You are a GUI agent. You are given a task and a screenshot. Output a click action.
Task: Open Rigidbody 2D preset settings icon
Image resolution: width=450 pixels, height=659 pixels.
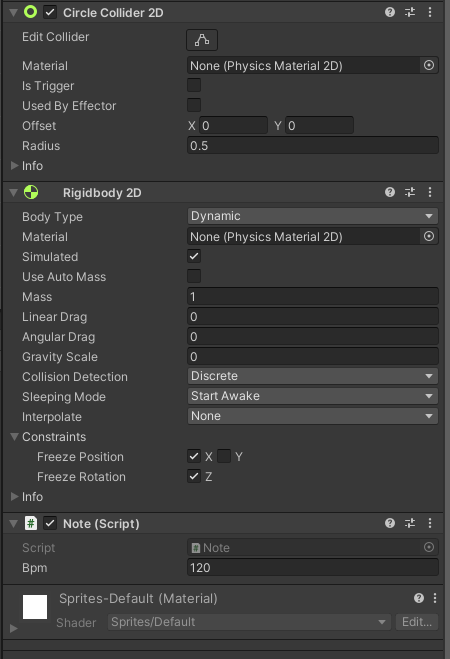pyautogui.click(x=410, y=192)
